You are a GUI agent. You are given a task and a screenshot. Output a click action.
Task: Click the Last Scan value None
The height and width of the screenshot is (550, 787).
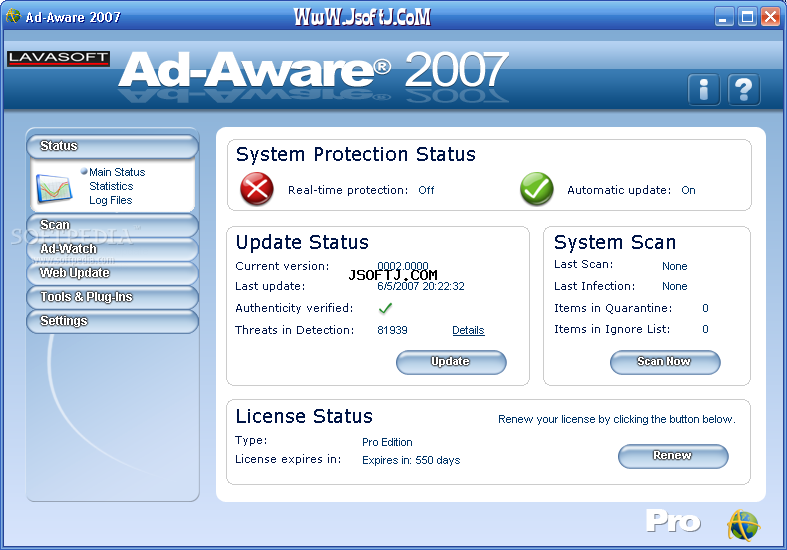[x=675, y=266]
